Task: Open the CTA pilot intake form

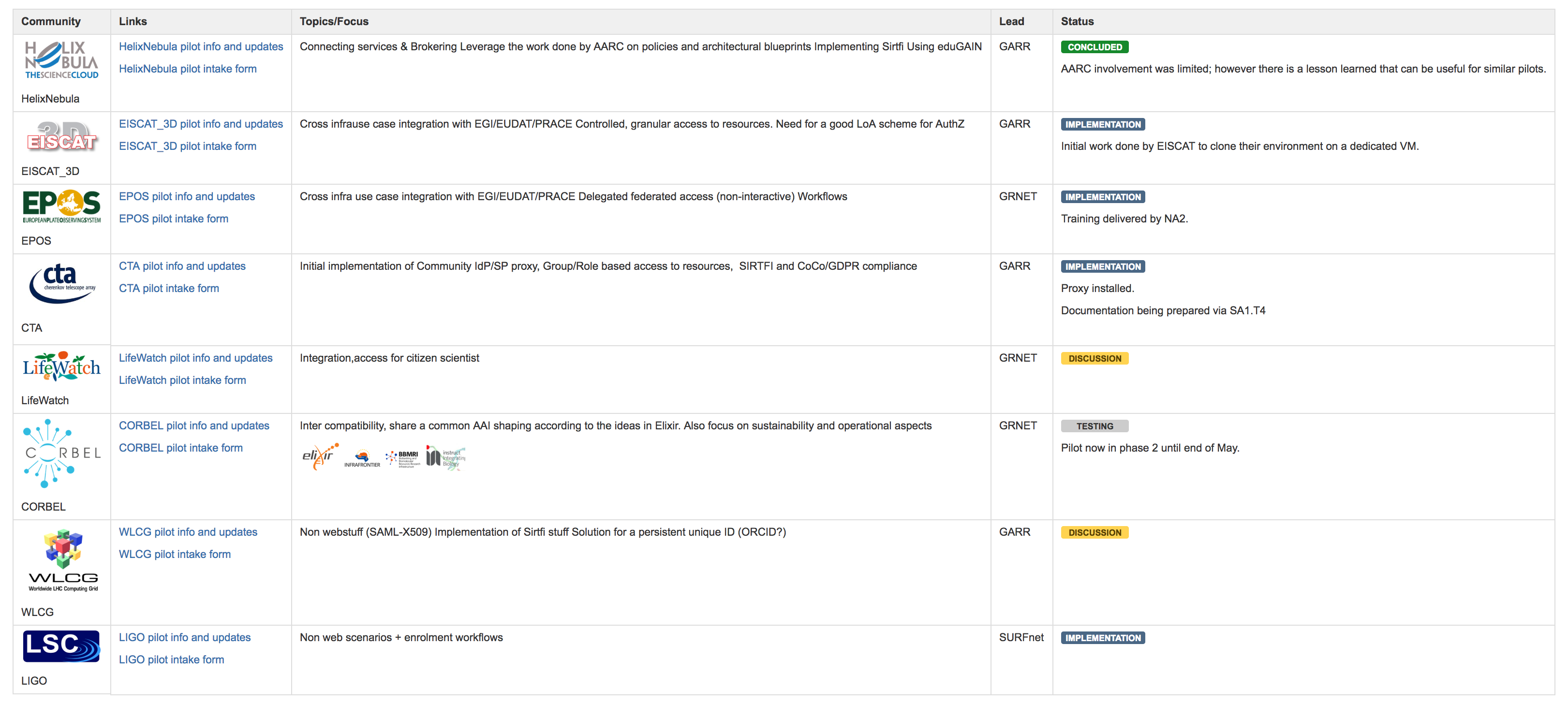Action: tap(169, 288)
